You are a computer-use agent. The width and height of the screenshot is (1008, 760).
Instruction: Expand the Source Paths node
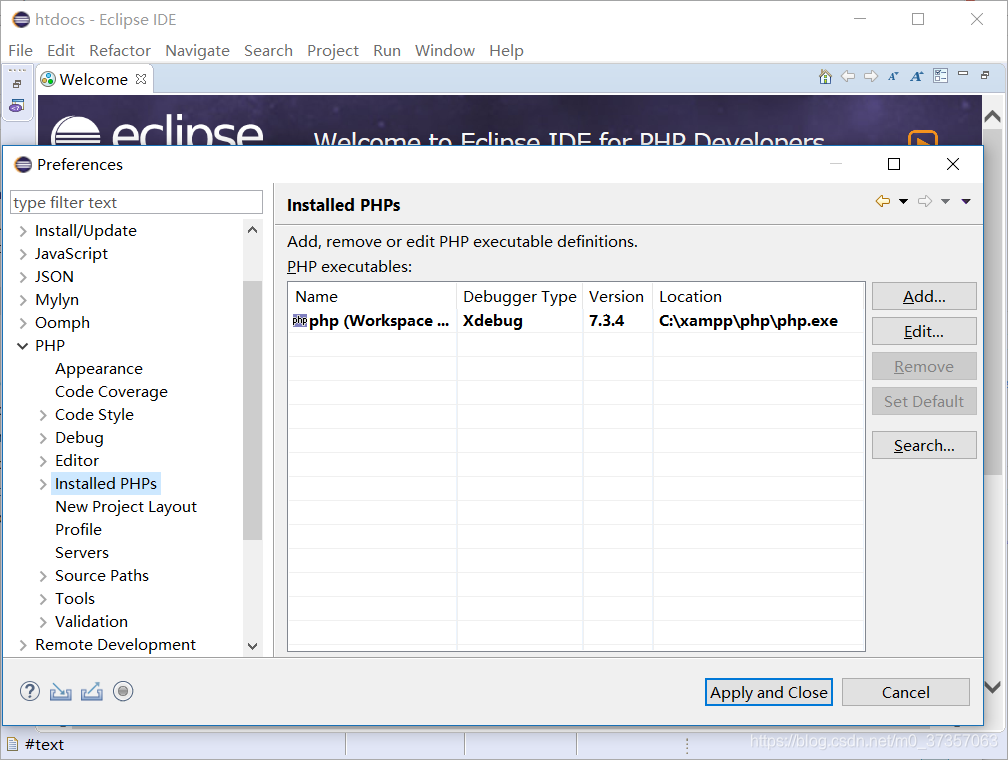pyautogui.click(x=43, y=576)
